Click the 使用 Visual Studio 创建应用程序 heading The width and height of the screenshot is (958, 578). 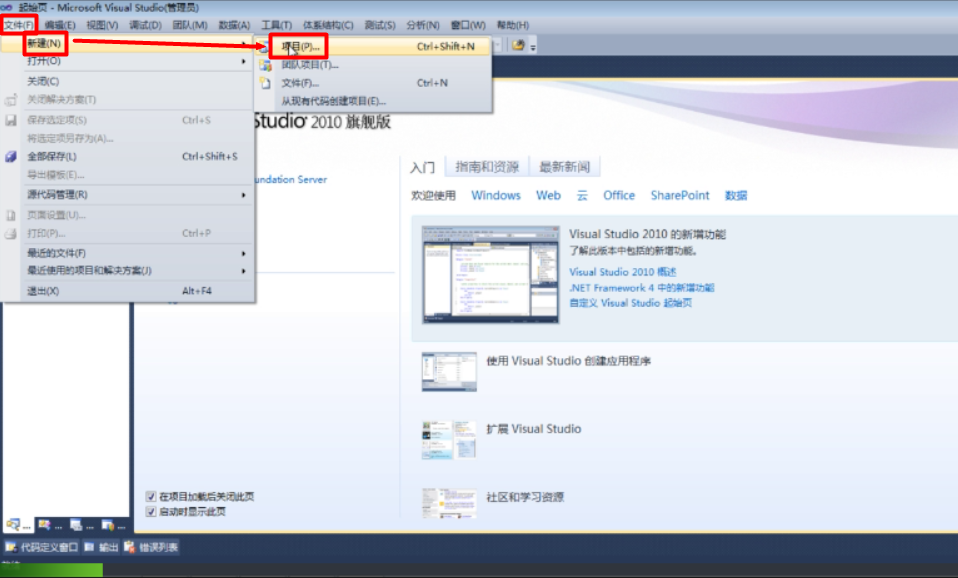point(568,361)
